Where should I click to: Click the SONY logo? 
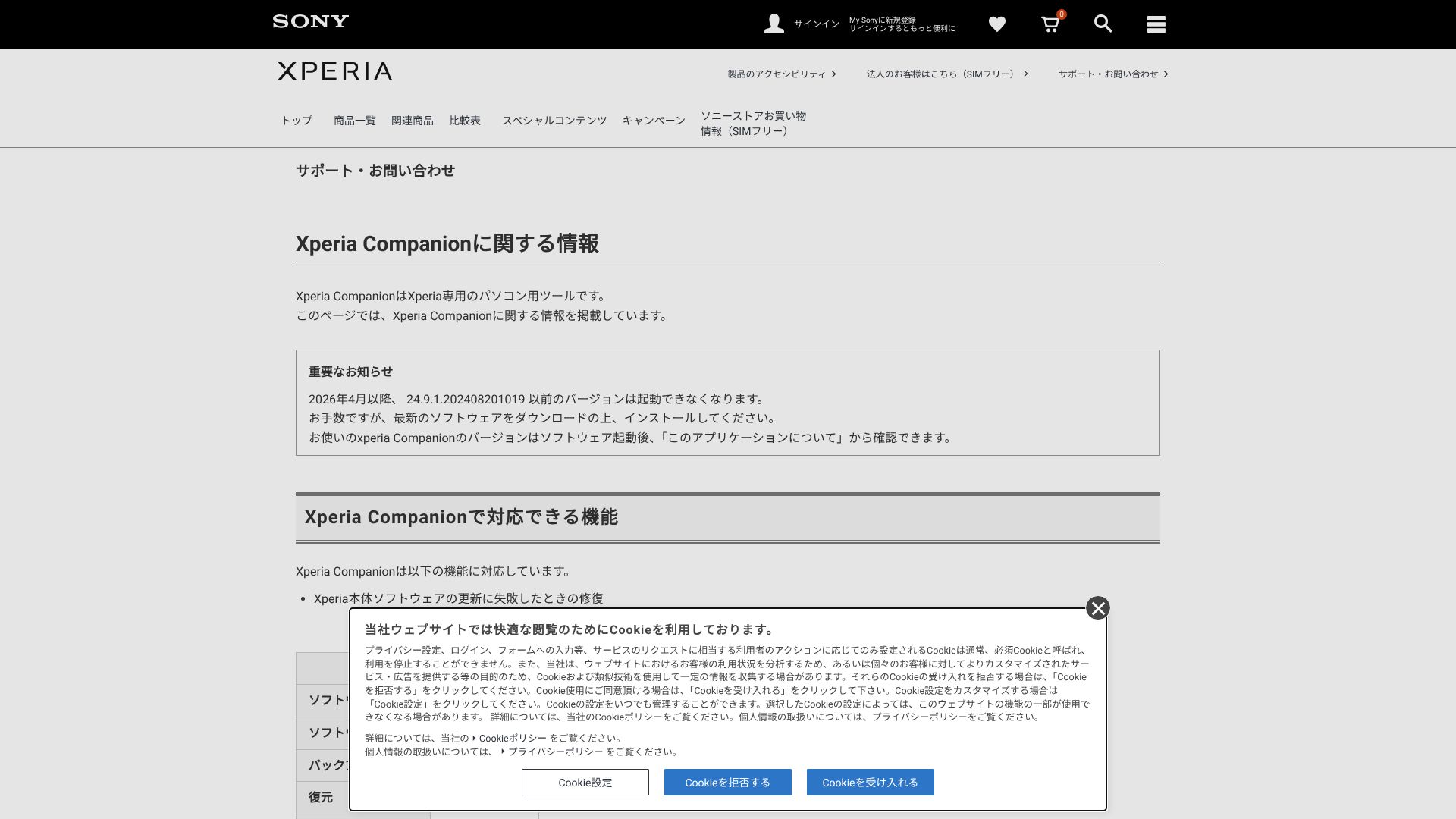click(311, 21)
